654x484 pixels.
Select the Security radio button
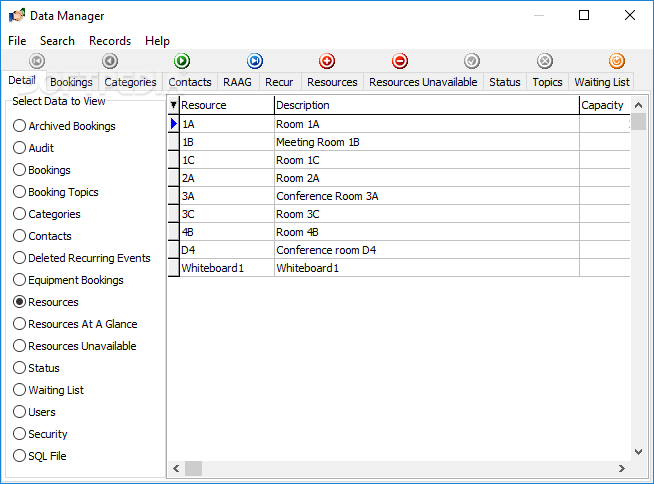[x=19, y=434]
